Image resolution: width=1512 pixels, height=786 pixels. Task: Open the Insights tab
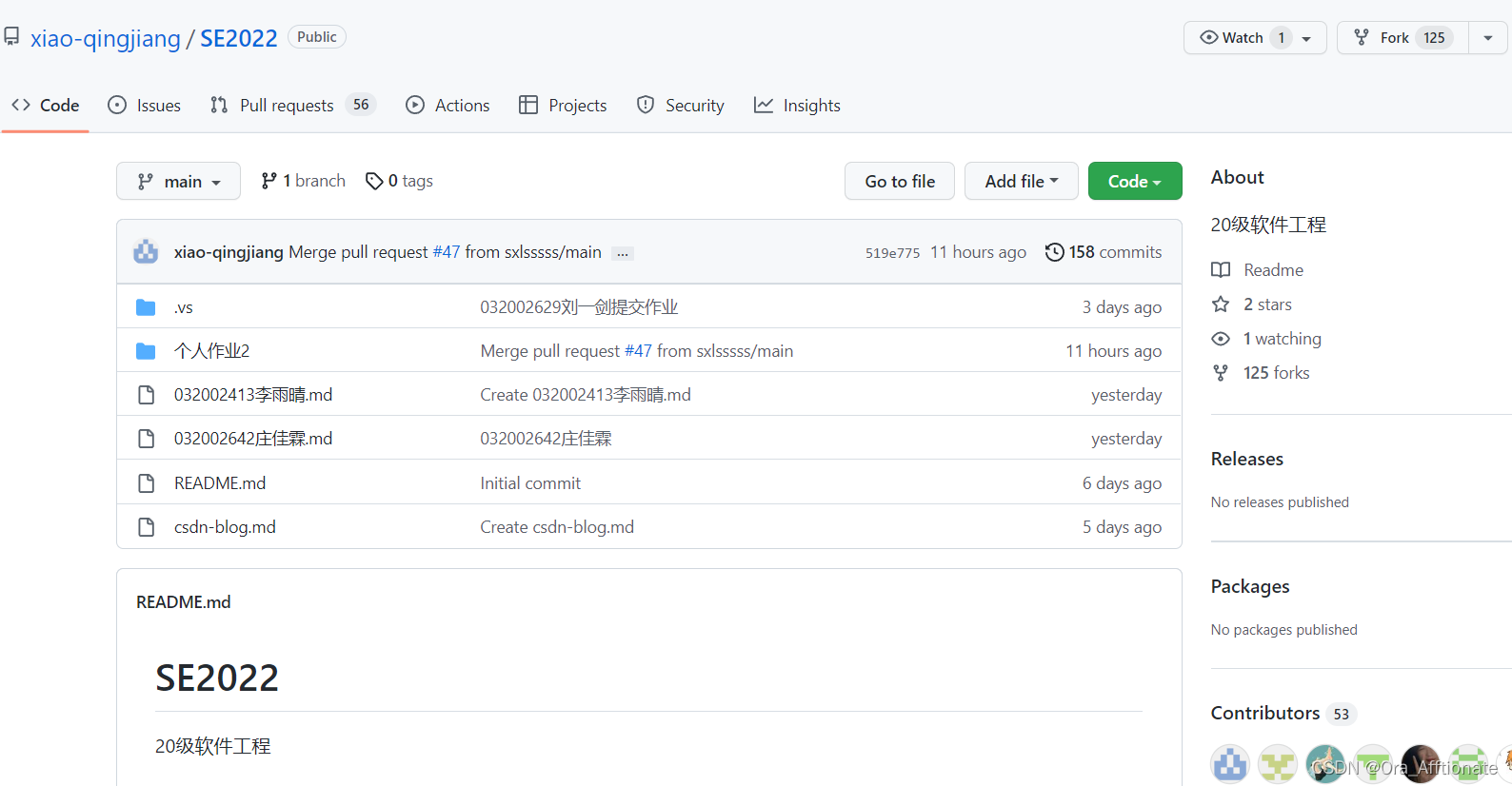point(797,106)
